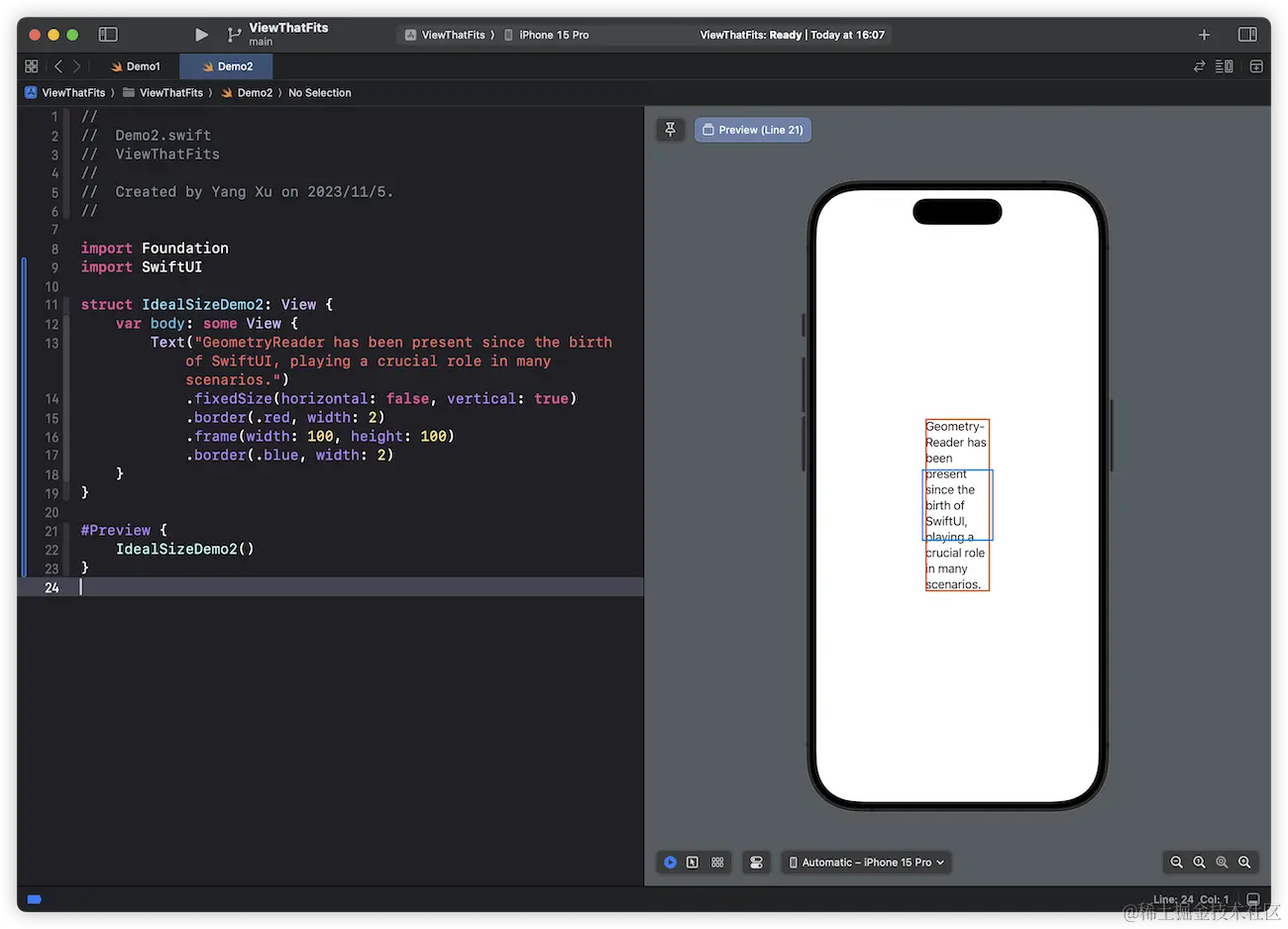
Task: Select the ViewThatFits scheme in toolbar
Action: coord(450,35)
